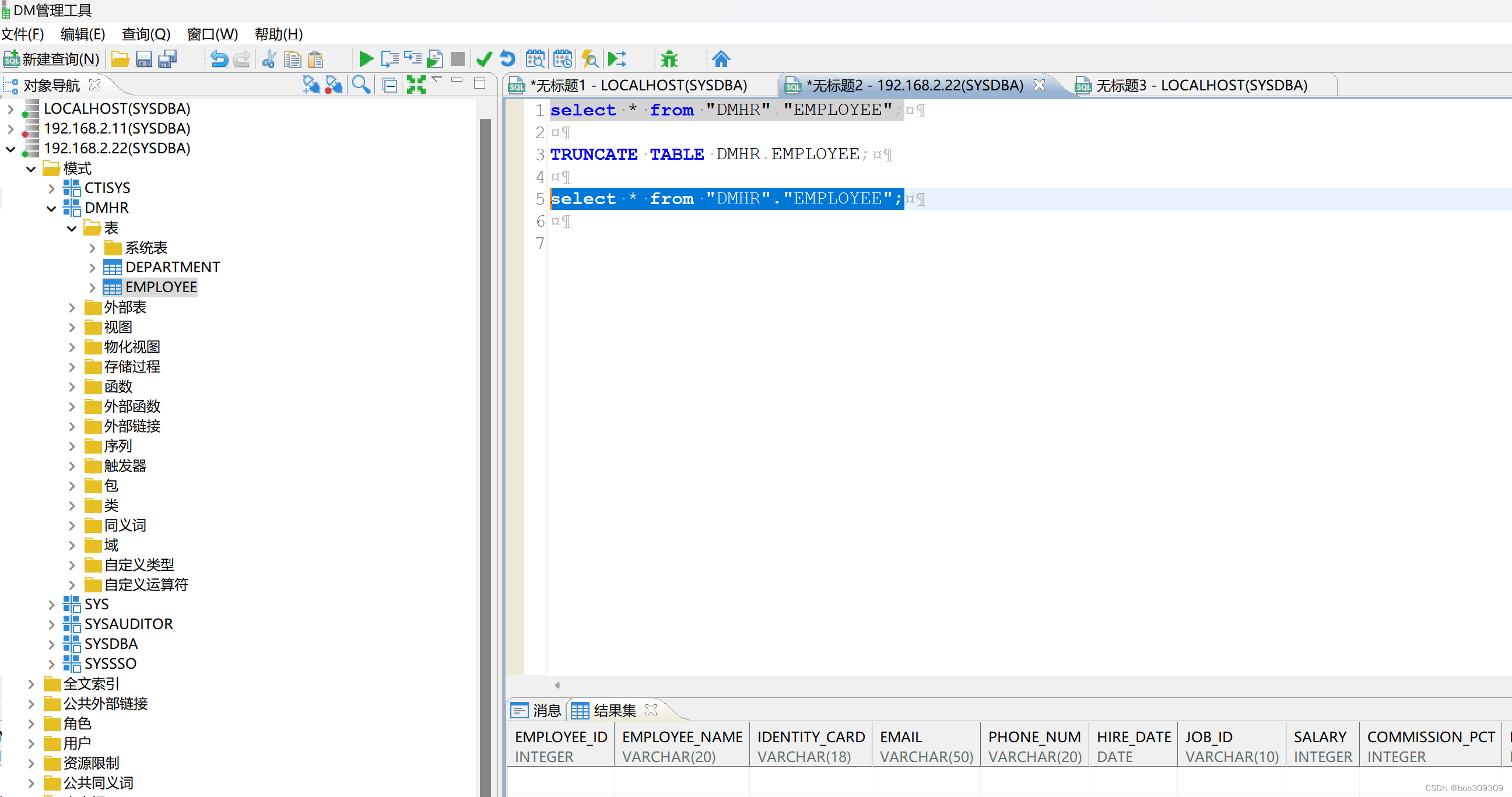Run the SQL with the green play button
Image resolution: width=1512 pixels, height=797 pixels.
[x=366, y=59]
